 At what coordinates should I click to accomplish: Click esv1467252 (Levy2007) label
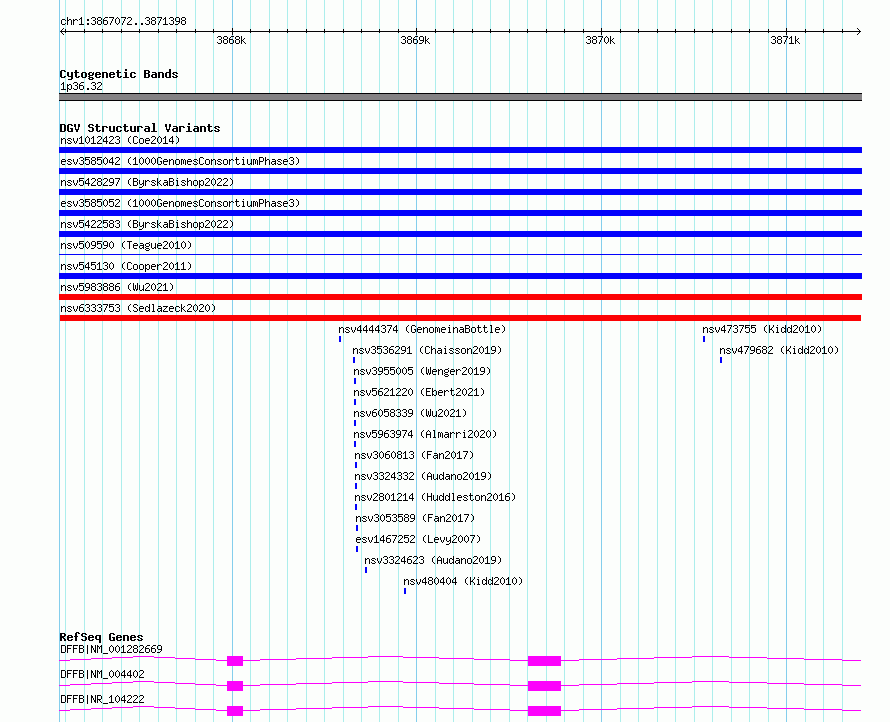pos(418,539)
